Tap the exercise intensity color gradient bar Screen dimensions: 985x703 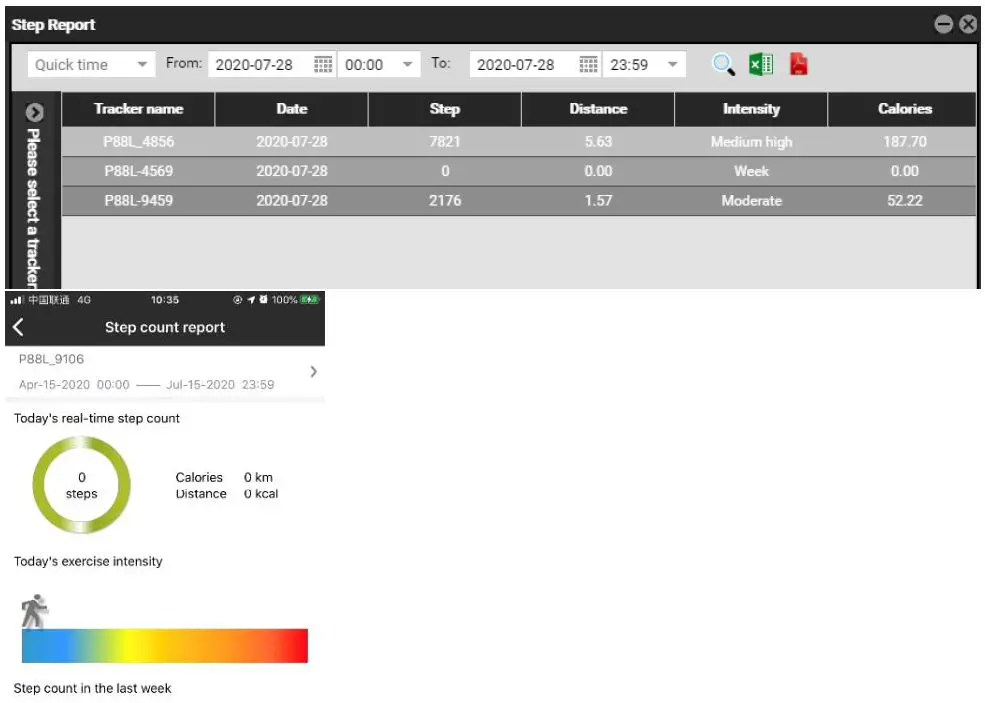[x=165, y=646]
